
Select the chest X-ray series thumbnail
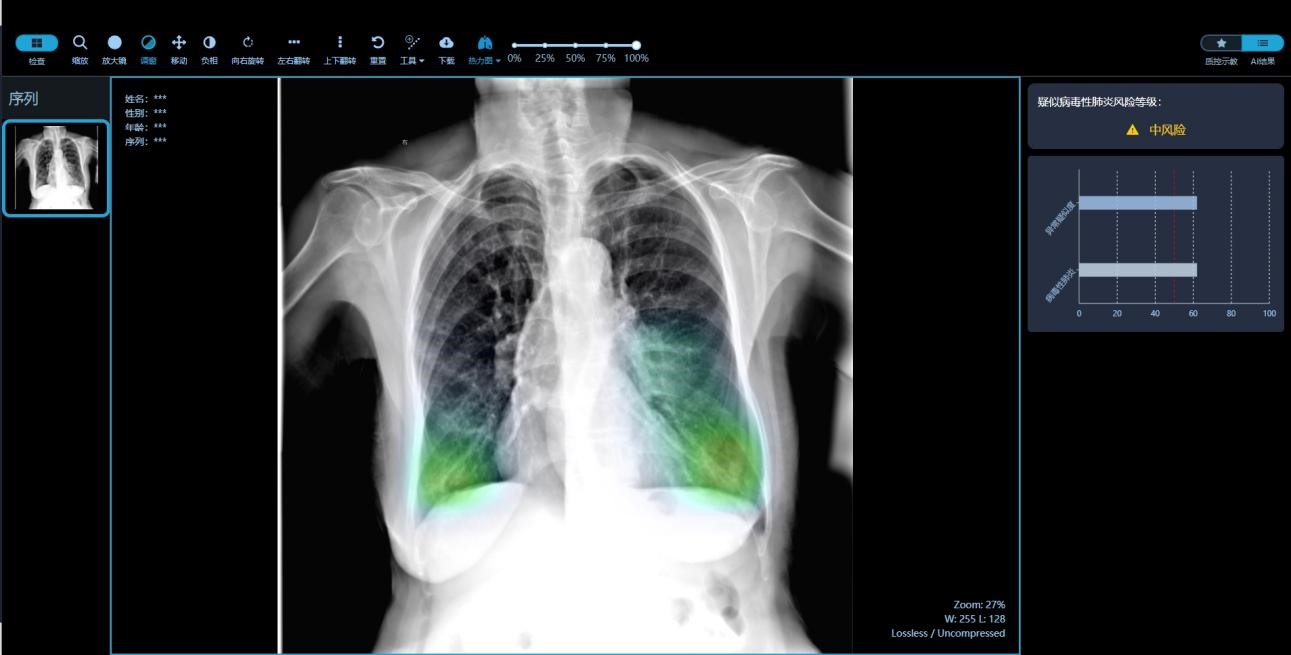(56, 168)
